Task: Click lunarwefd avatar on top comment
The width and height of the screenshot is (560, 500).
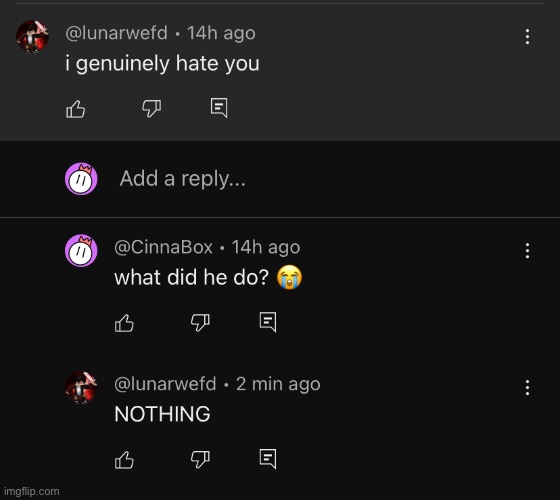Action: 32,36
